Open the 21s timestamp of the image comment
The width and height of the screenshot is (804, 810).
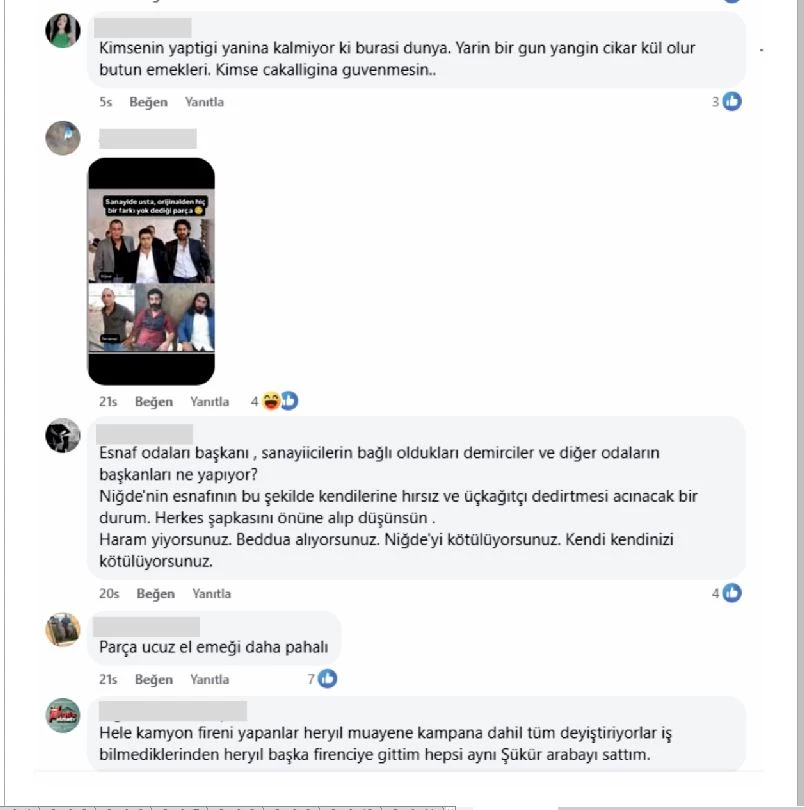(x=108, y=401)
